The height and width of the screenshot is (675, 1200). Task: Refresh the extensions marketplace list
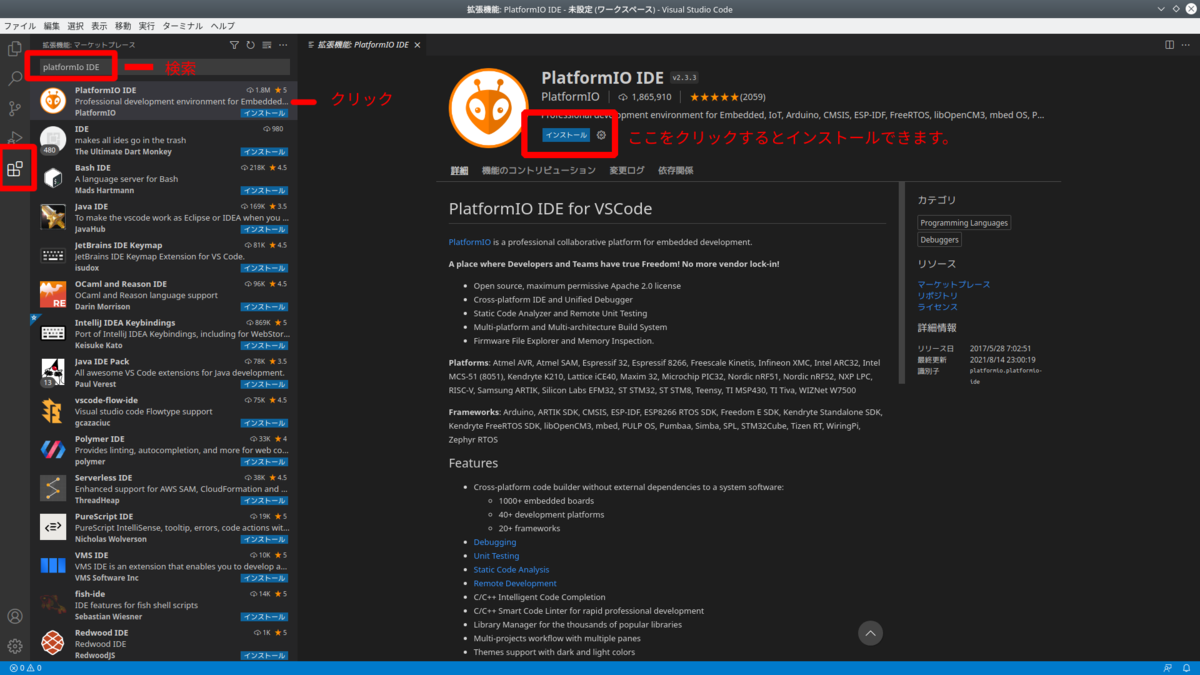[250, 45]
